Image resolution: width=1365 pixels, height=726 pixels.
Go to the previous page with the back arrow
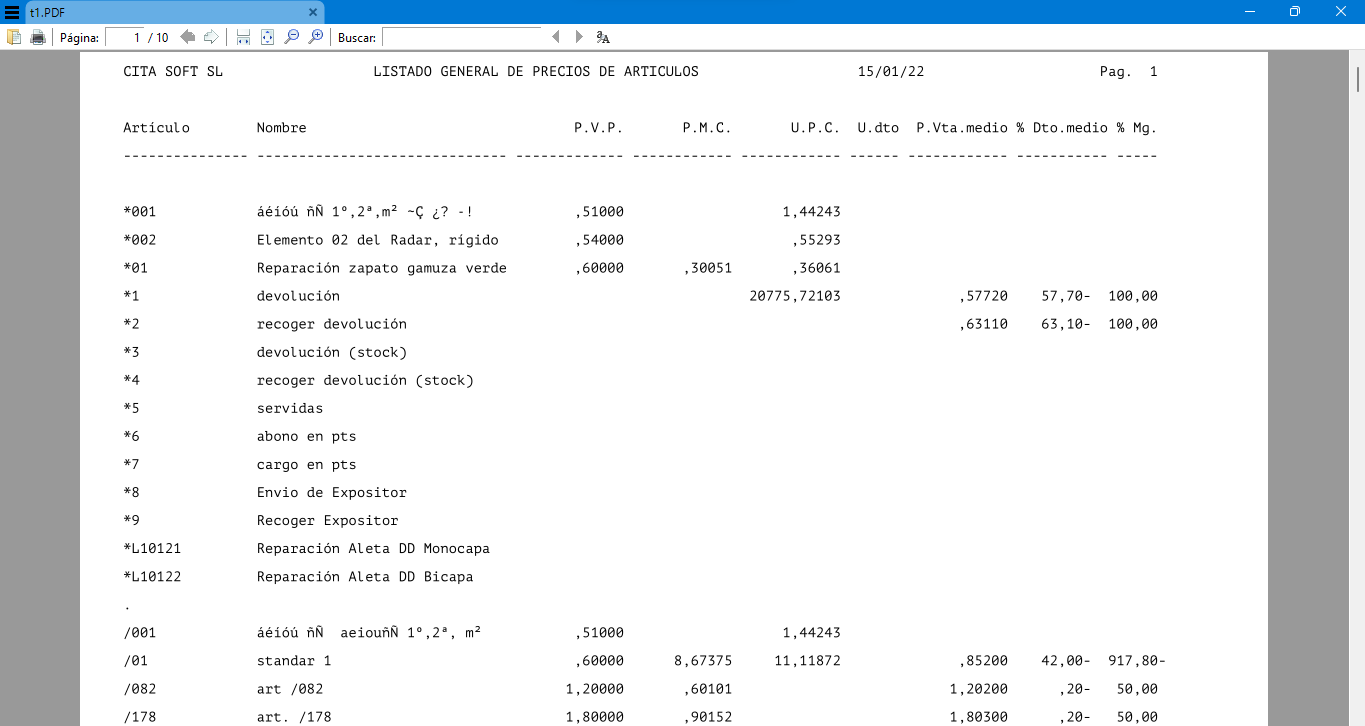point(188,36)
